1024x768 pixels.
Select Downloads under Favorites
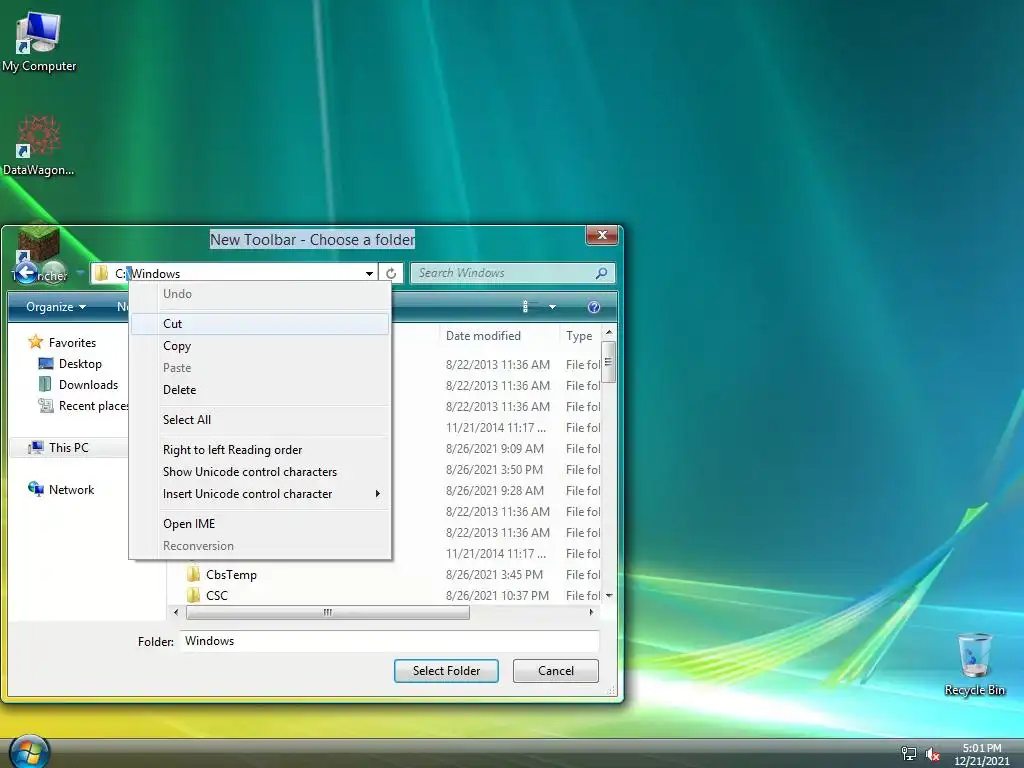pyautogui.click(x=88, y=385)
